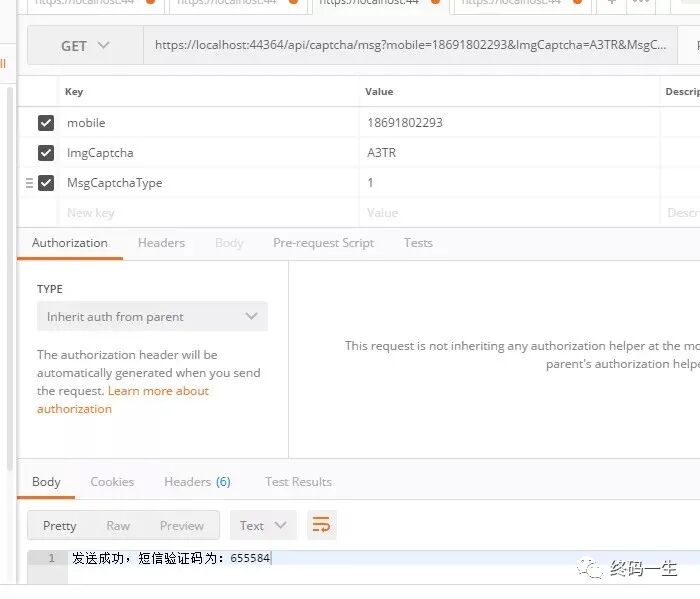Switch to the response Body tab
The width and height of the screenshot is (700, 599).
tap(46, 482)
